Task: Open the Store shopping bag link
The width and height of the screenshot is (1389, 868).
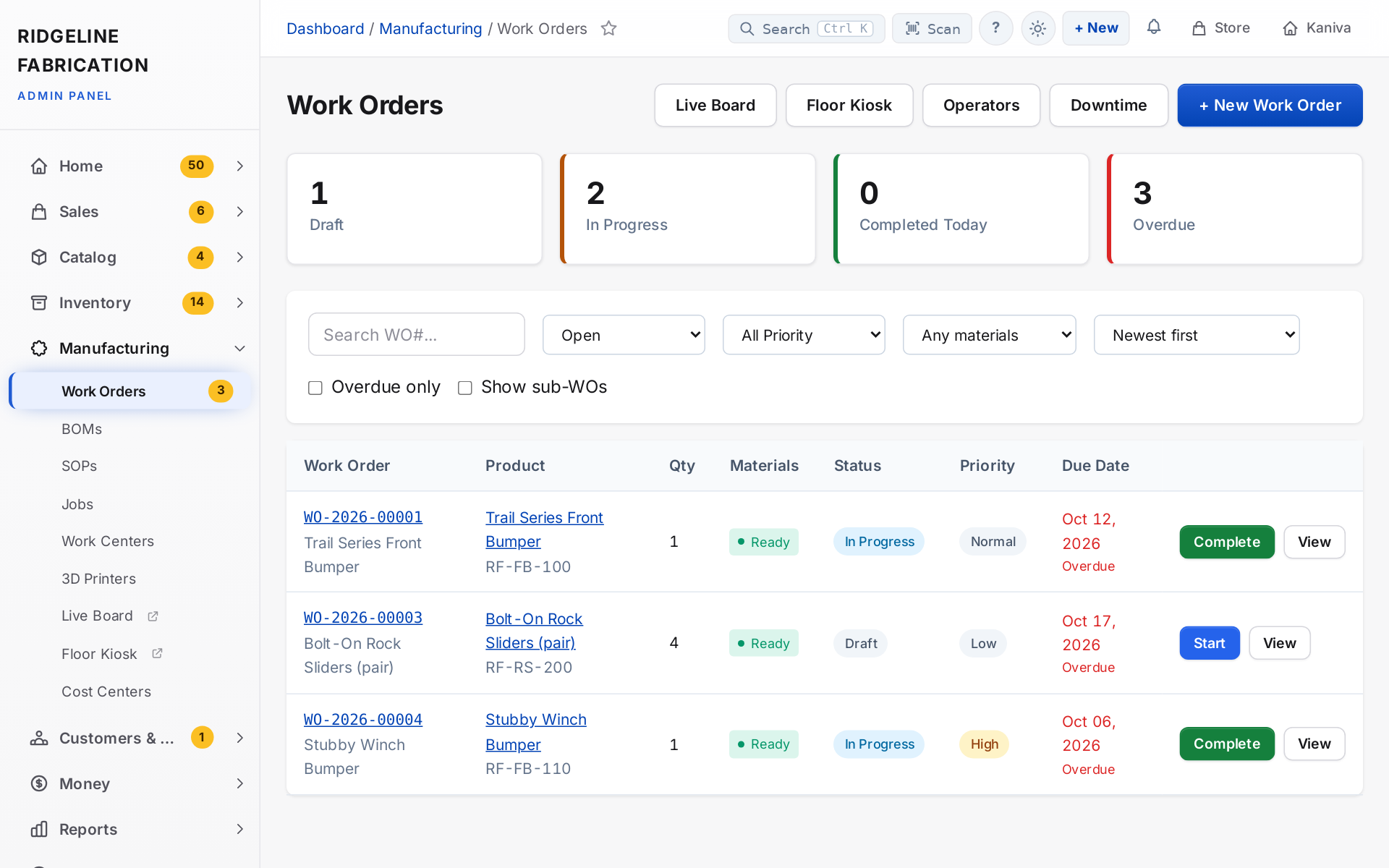Action: click(x=1221, y=28)
